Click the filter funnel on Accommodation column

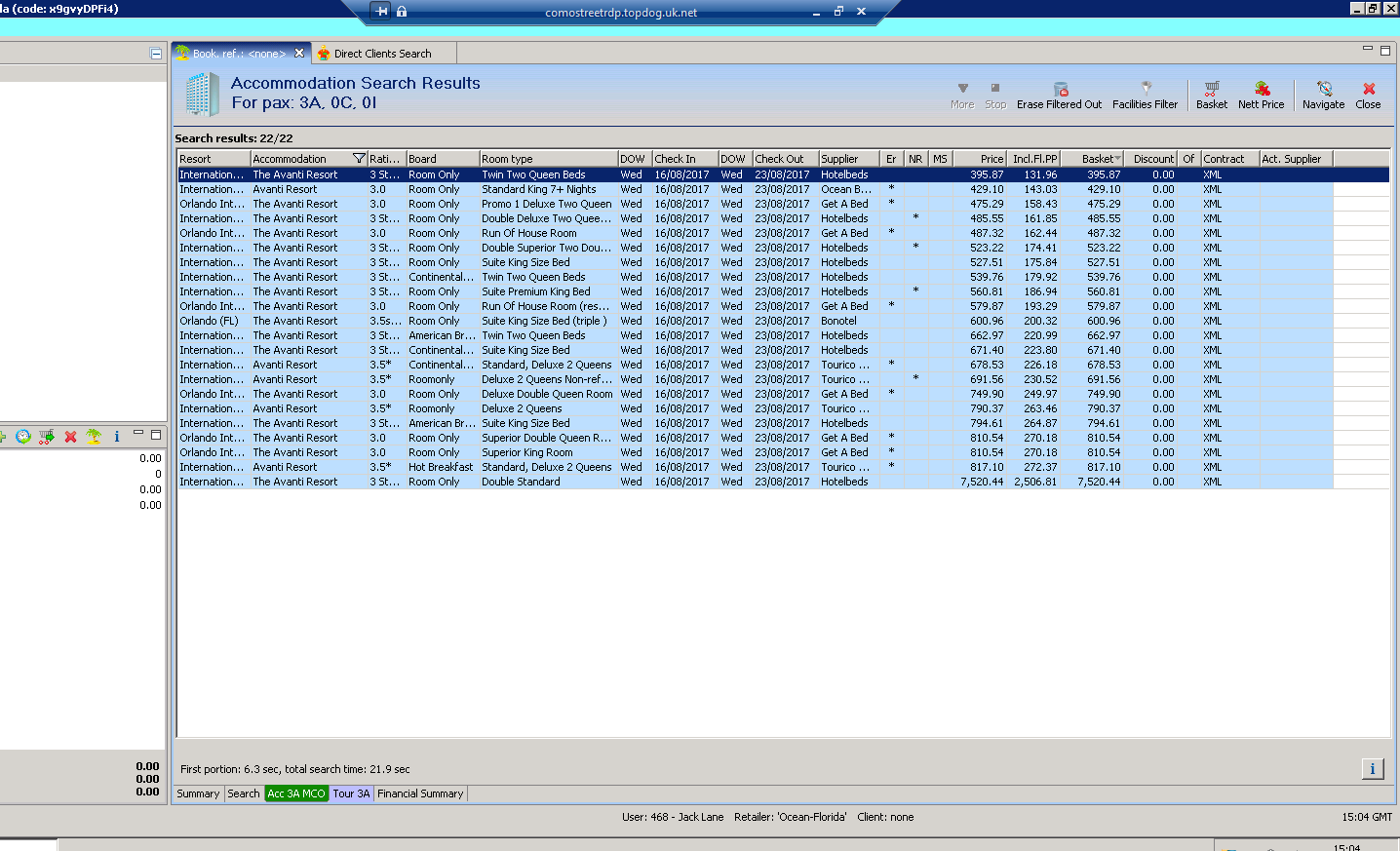(359, 159)
